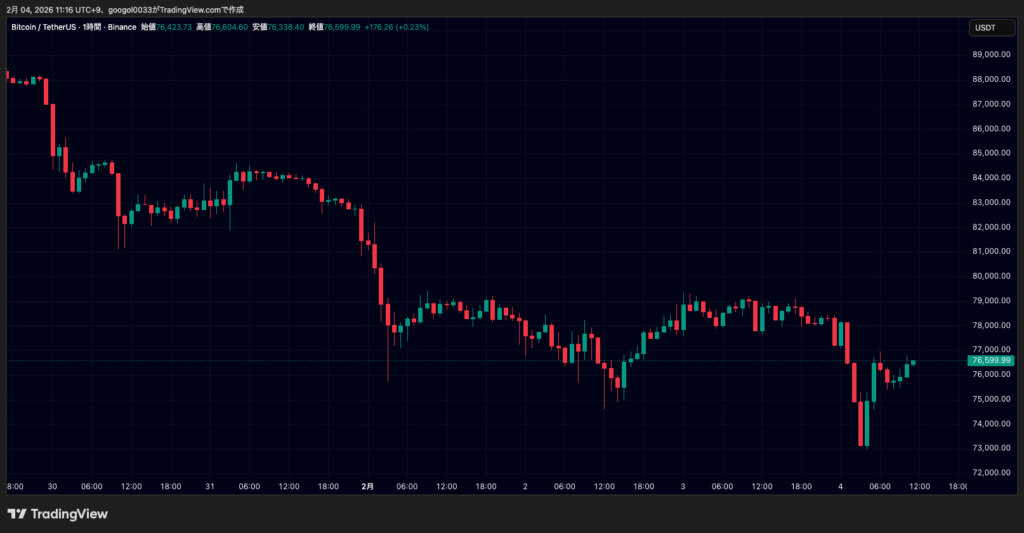Click the 31 date marker on time axis
Image resolution: width=1024 pixels, height=533 pixels.
click(210, 486)
